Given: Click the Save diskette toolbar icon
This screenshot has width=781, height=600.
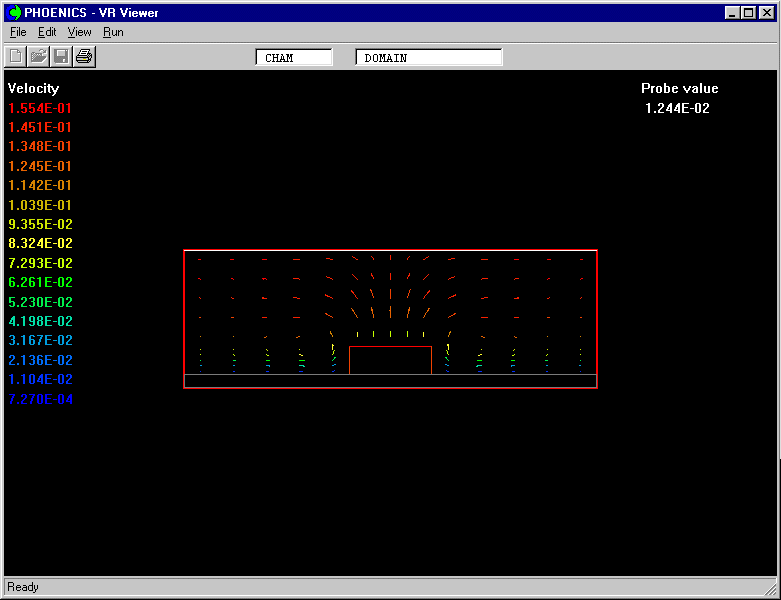Looking at the screenshot, I should (61, 57).
